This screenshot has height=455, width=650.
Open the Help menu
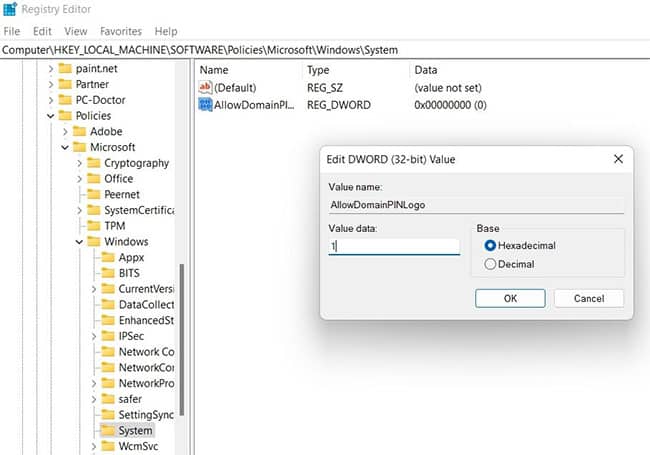[x=166, y=31]
